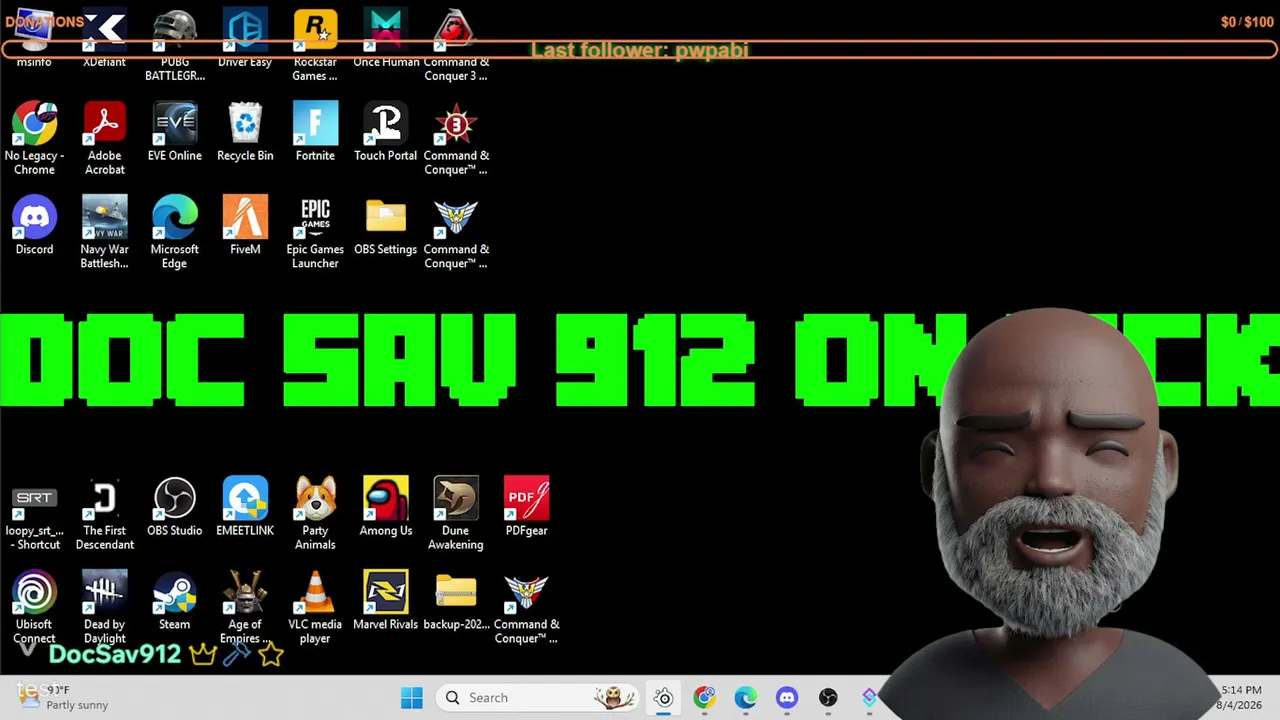The image size is (1280, 720).
Task: Open the Epic Games Launcher shortcut
Action: [315, 232]
